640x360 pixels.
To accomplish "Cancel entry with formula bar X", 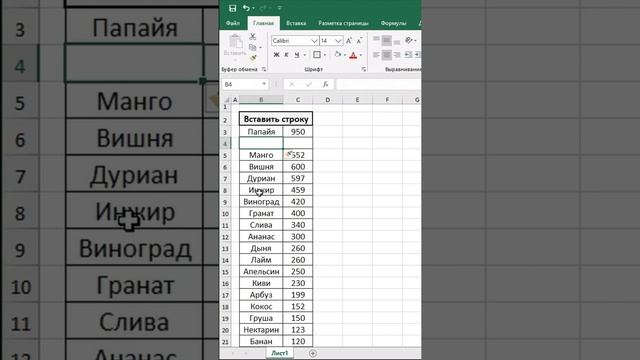I will tap(291, 84).
